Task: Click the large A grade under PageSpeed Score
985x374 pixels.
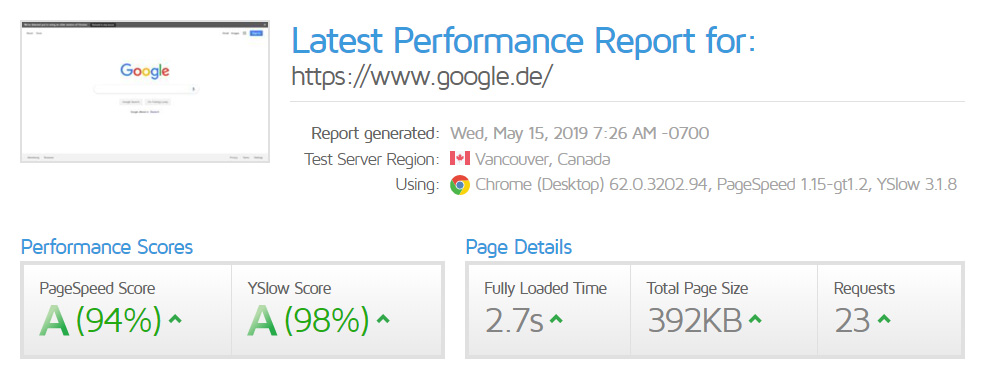Action: [54, 321]
